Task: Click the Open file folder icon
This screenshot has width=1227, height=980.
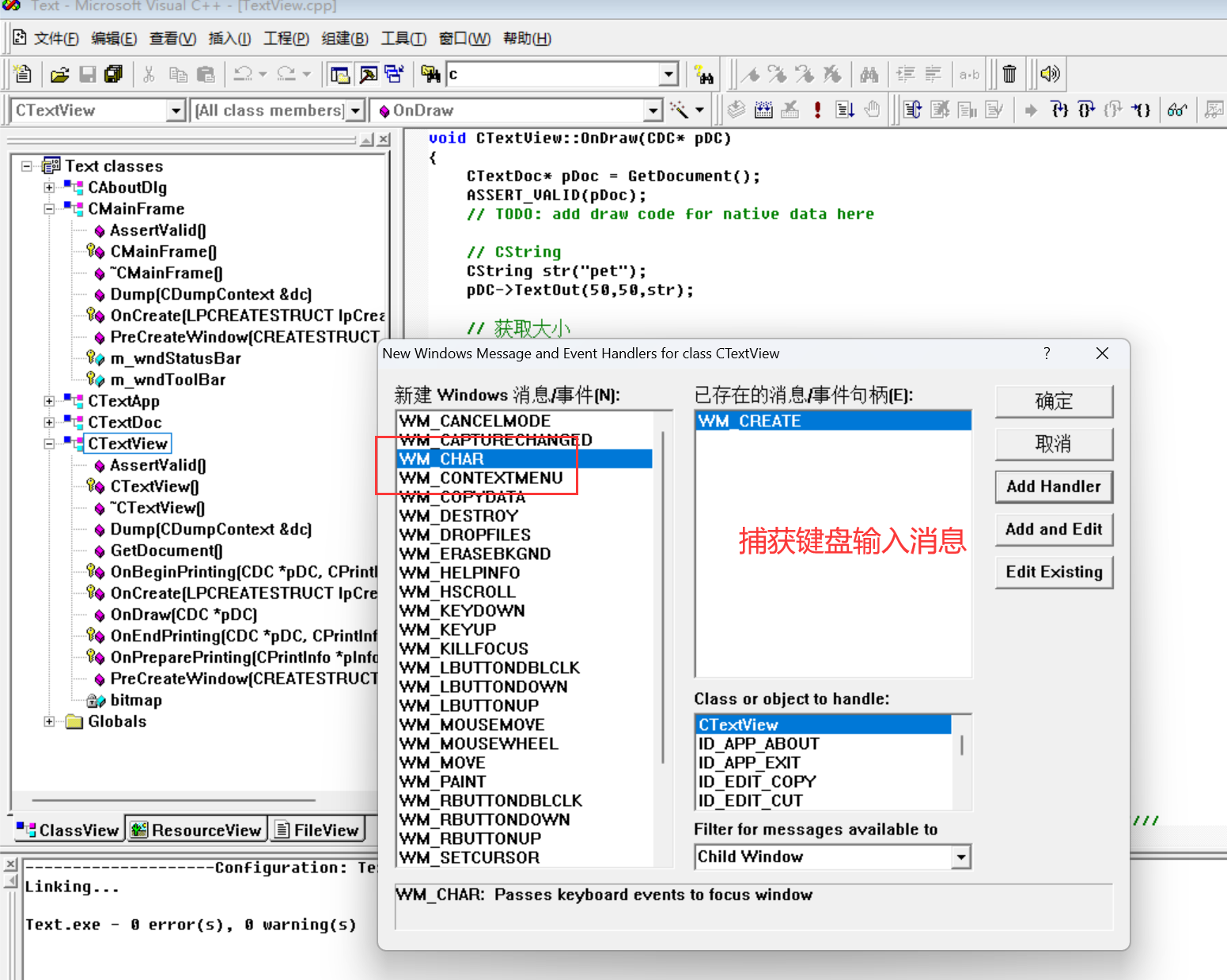Action: click(x=60, y=74)
